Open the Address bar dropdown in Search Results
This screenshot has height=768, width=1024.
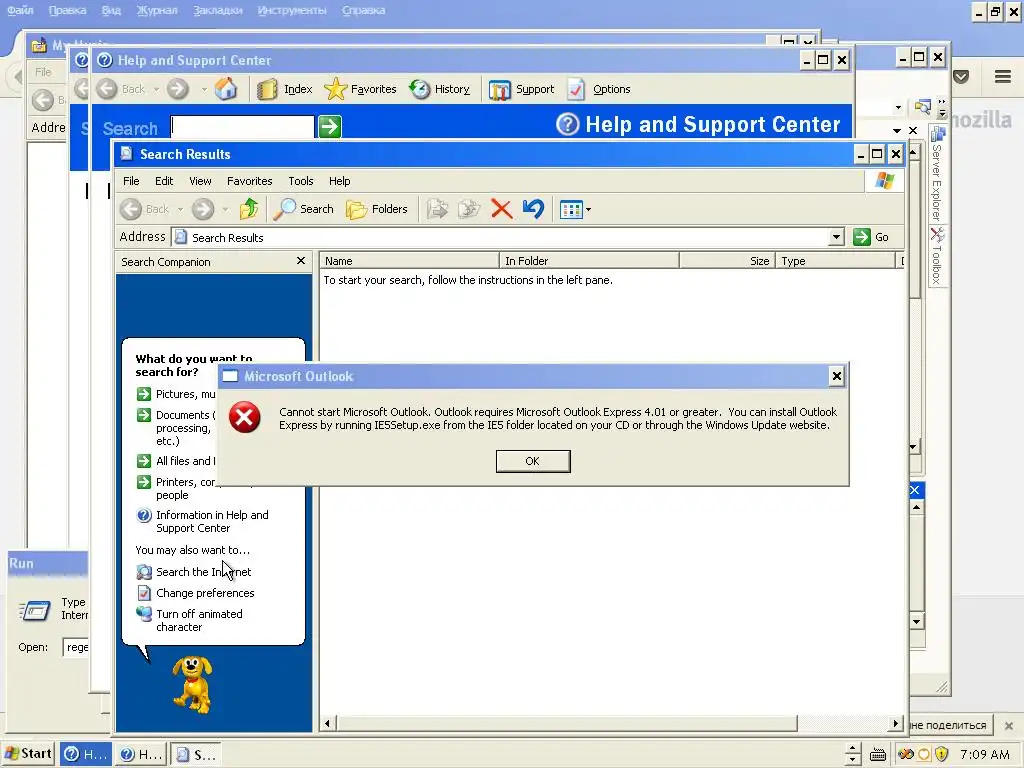[836, 237]
